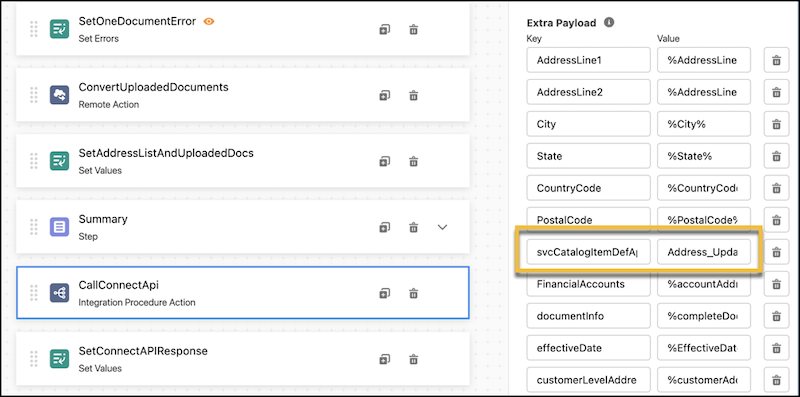
Task: Select the SetOneDocumentError element name
Action: 137,21
